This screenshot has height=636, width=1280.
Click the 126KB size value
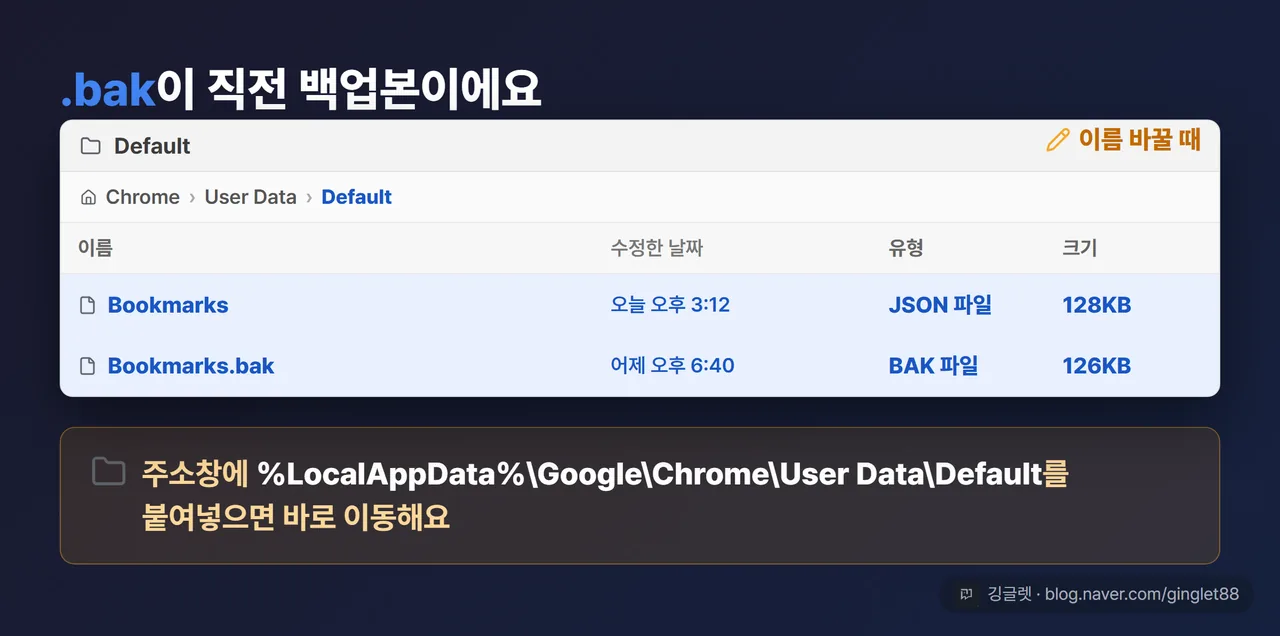point(1097,365)
